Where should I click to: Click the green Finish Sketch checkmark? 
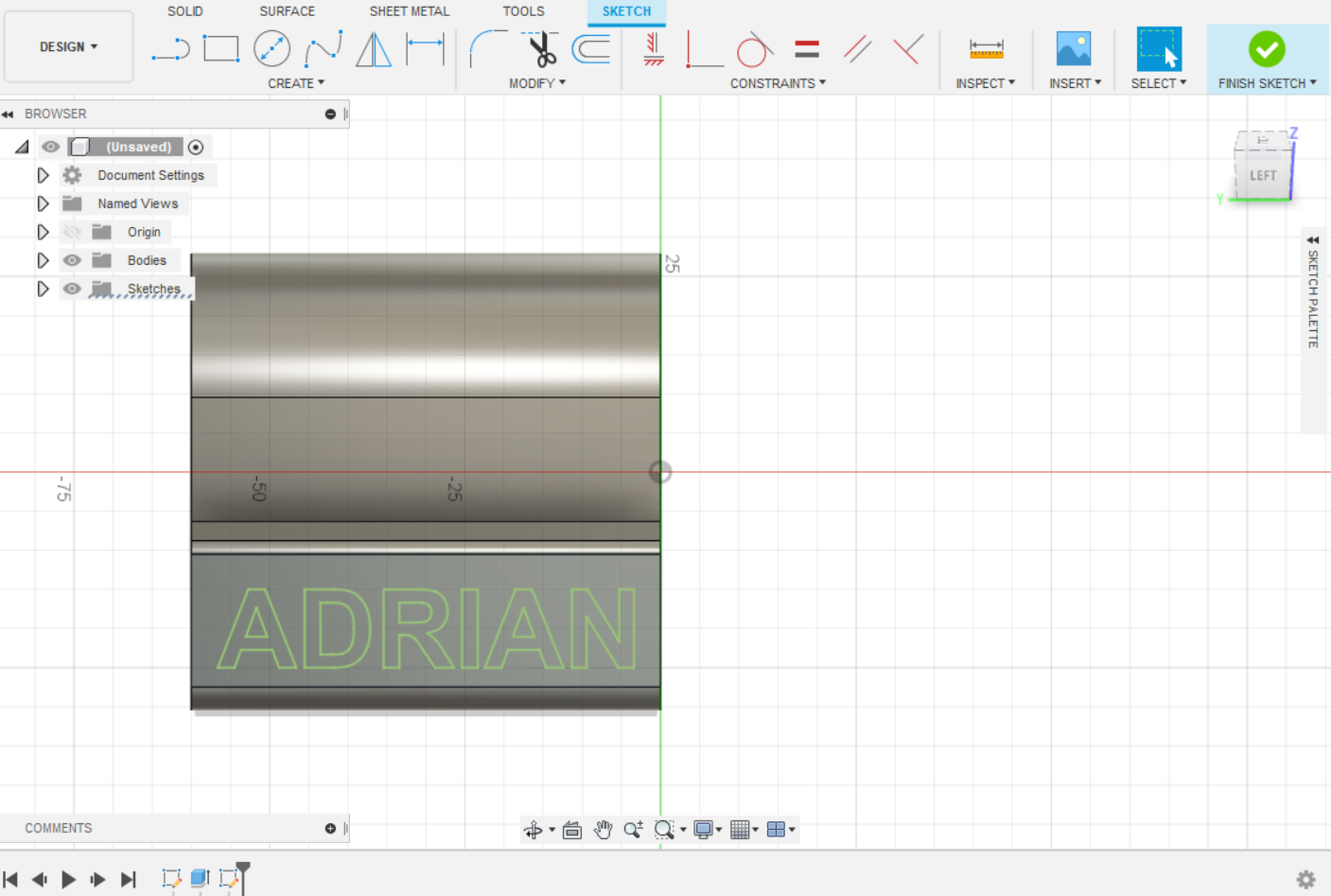click(1266, 49)
